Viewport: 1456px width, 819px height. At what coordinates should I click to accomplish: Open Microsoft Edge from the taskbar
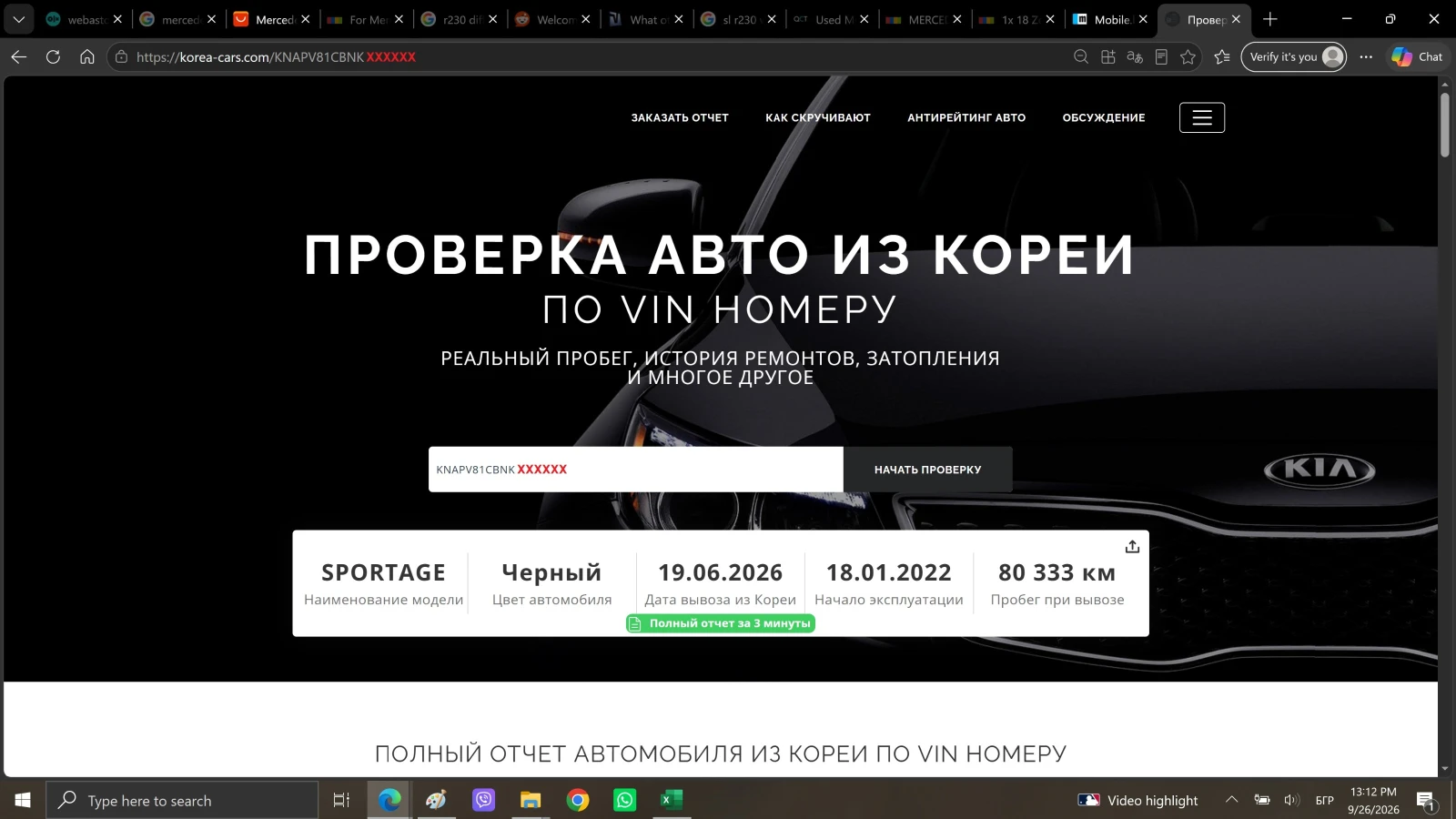(389, 800)
